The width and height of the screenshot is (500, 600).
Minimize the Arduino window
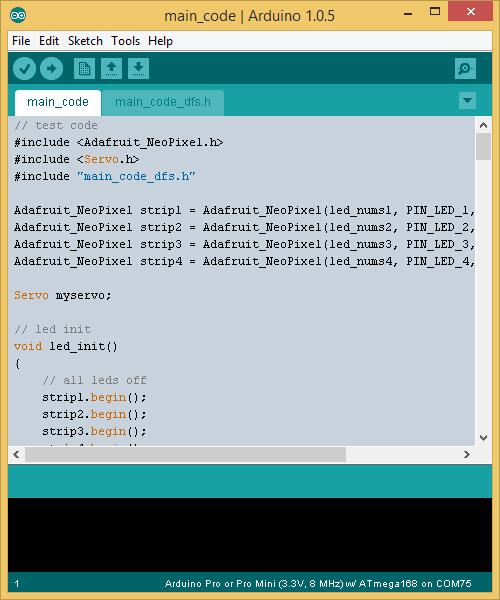pos(408,14)
